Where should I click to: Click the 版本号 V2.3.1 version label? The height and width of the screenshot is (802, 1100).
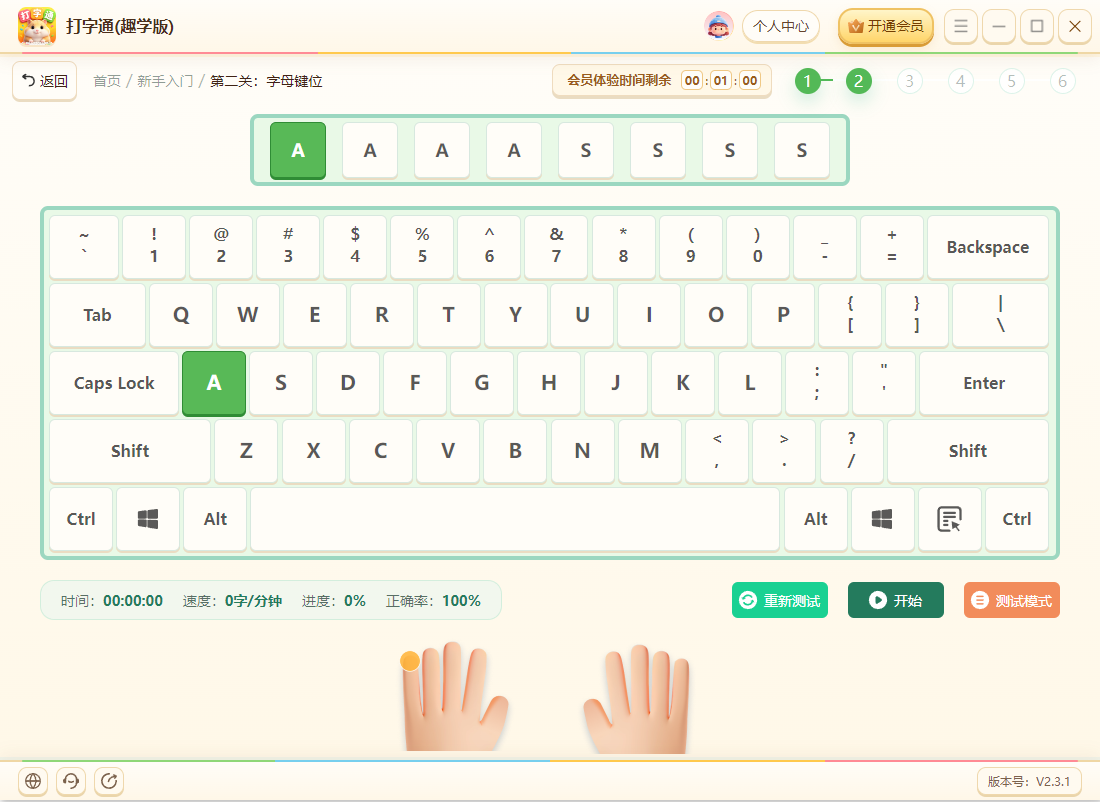coord(1028,781)
